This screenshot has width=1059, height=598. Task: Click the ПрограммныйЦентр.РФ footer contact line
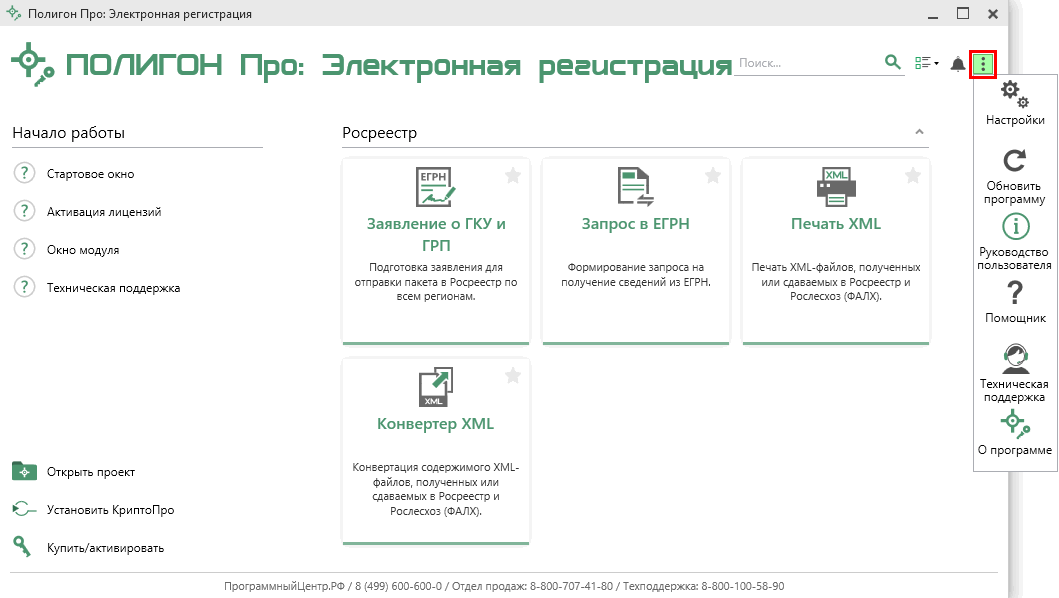(x=504, y=587)
